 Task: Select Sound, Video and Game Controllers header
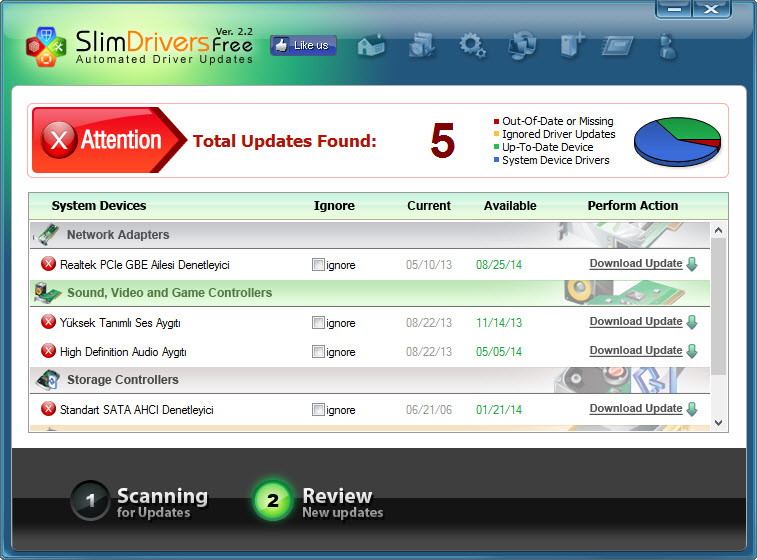click(x=370, y=293)
